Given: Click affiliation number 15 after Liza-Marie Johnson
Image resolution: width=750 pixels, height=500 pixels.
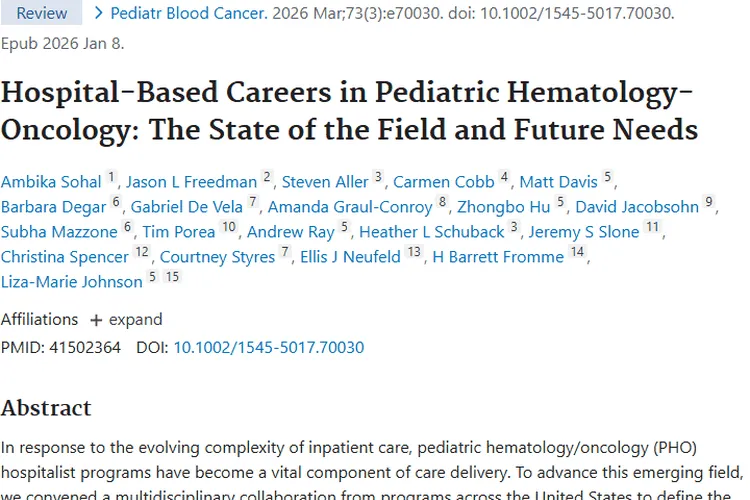Looking at the screenshot, I should [x=172, y=278].
